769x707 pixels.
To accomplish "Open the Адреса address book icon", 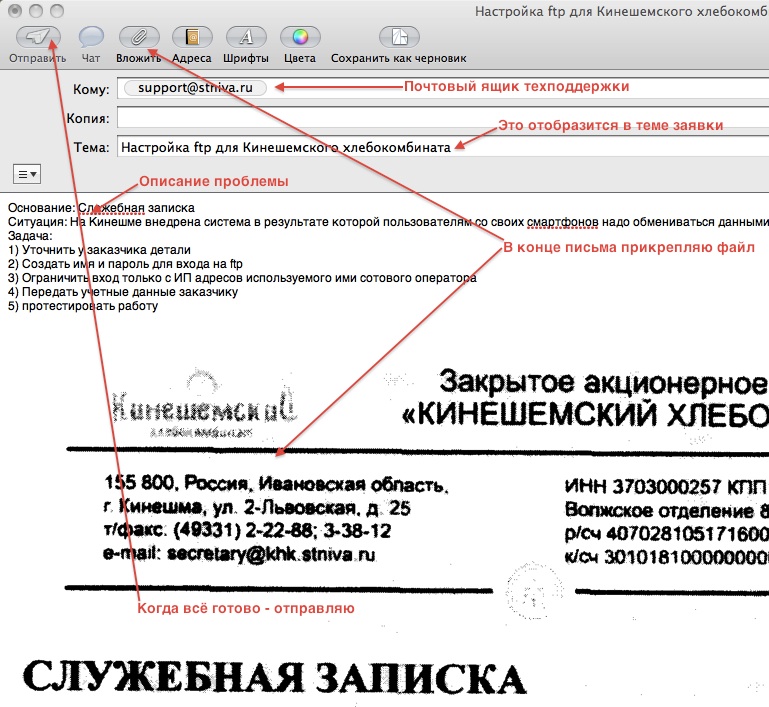I will (x=191, y=38).
